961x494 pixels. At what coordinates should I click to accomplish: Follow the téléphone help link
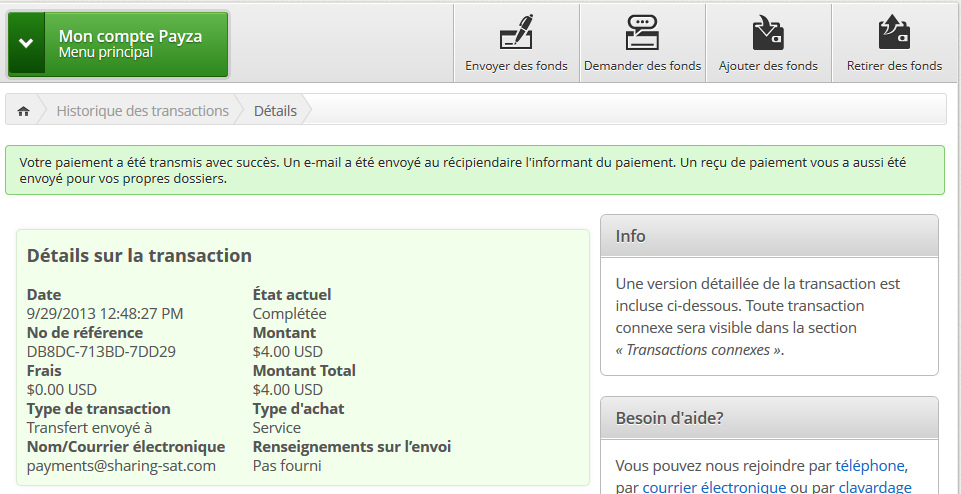(x=870, y=466)
